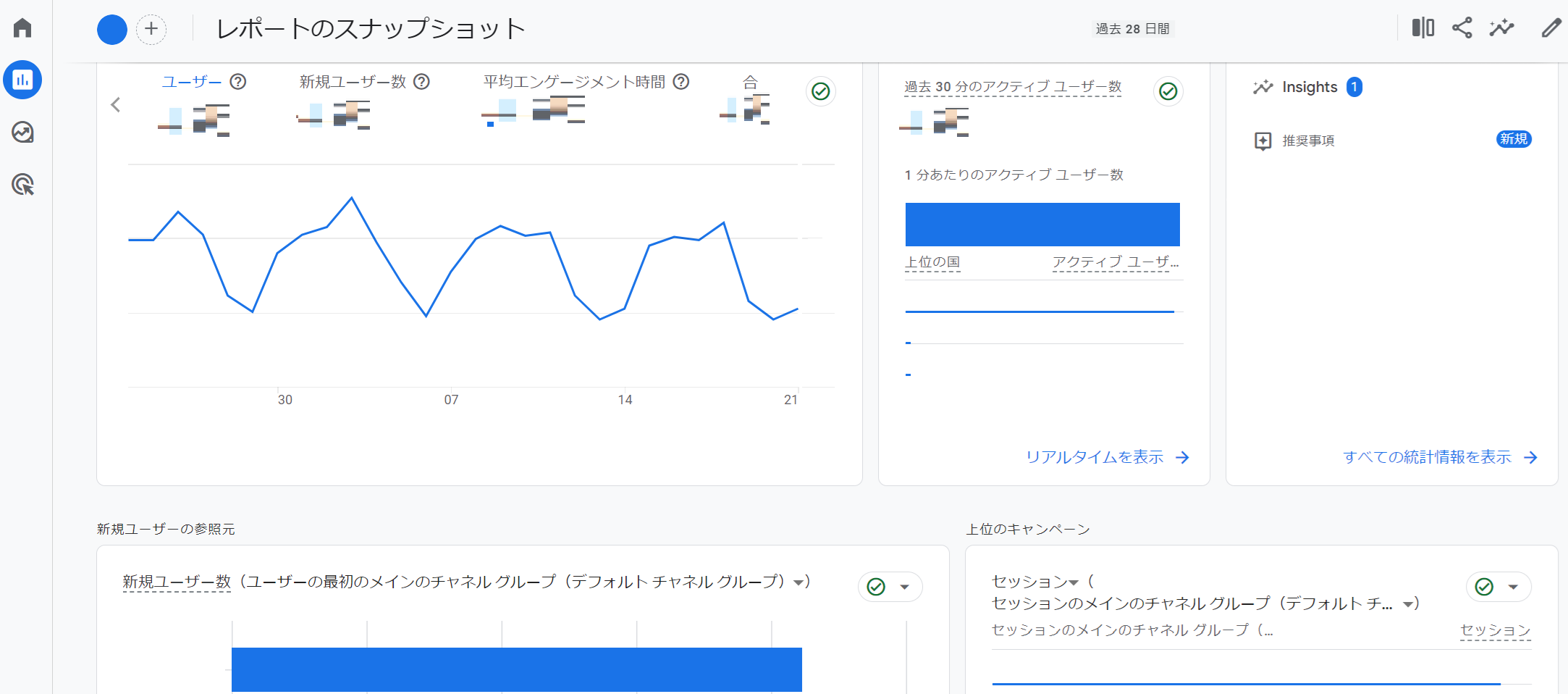Click the Insights heading text
The image size is (1568, 694).
click(1310, 87)
